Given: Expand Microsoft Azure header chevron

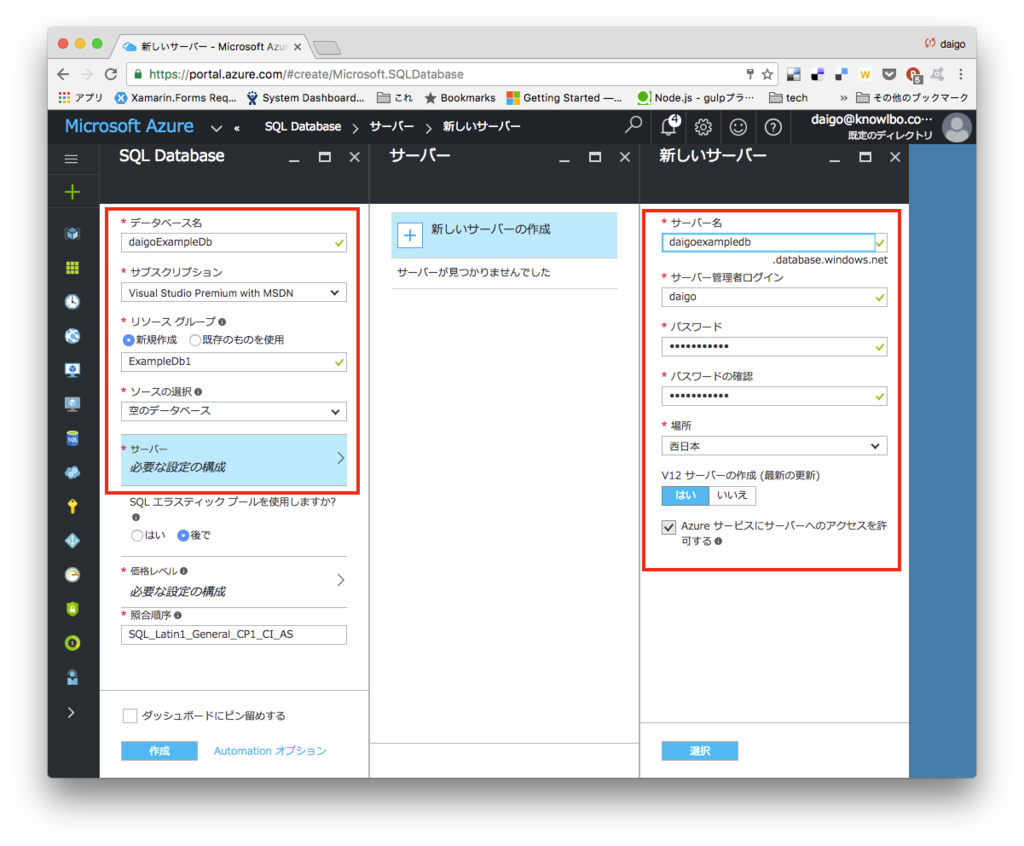Looking at the screenshot, I should pyautogui.click(x=216, y=128).
